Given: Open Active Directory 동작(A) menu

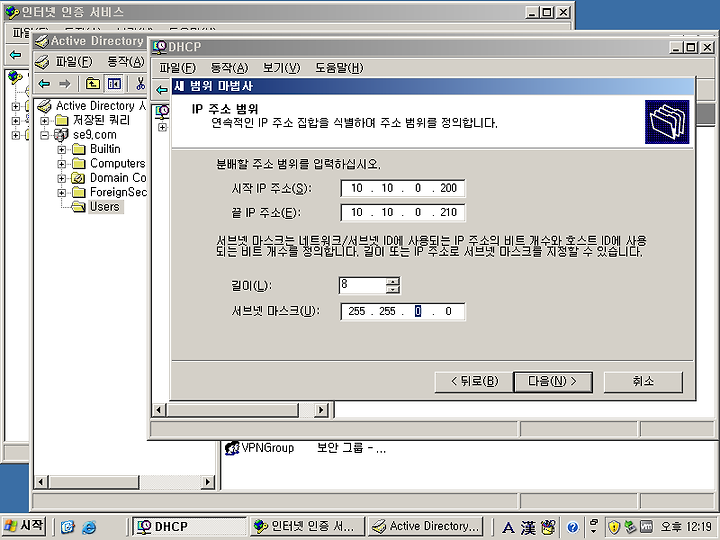Looking at the screenshot, I should point(125,62).
